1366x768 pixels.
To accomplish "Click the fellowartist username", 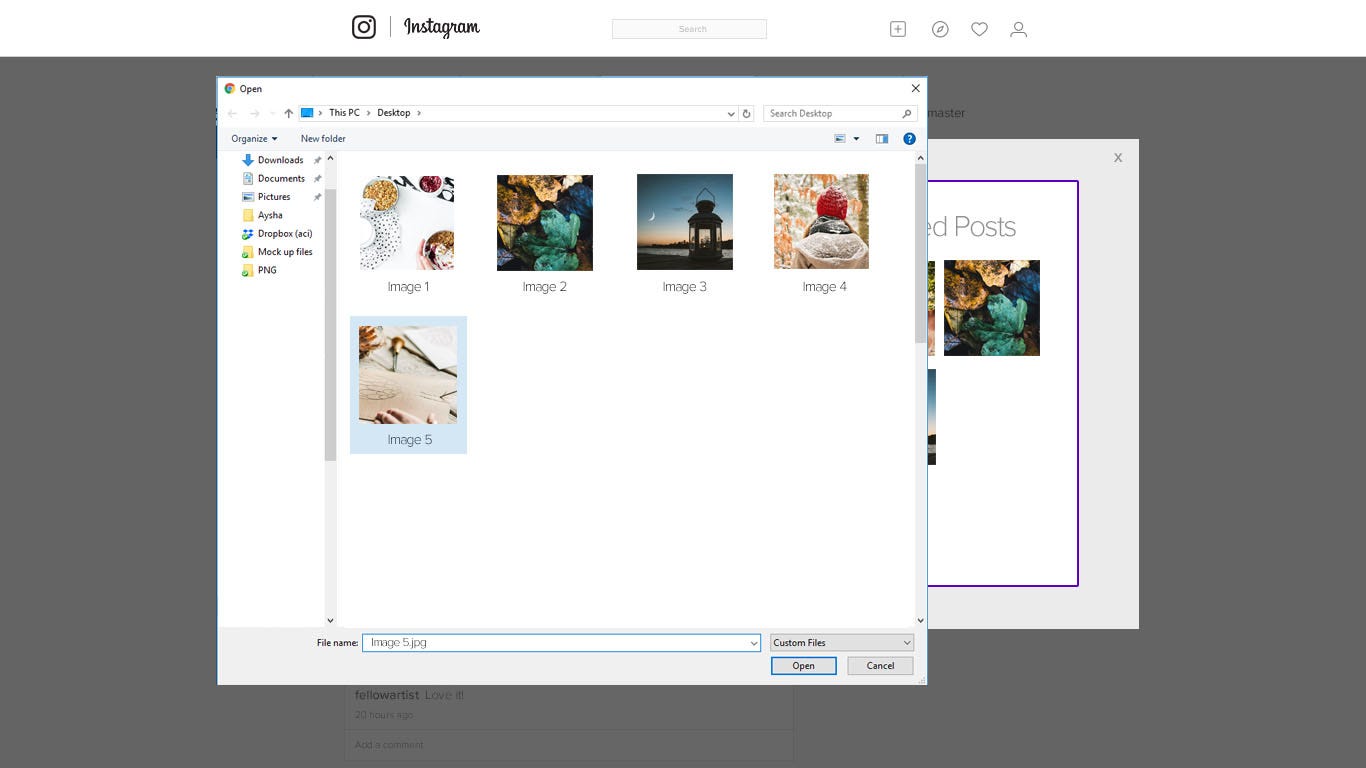I will [x=387, y=695].
